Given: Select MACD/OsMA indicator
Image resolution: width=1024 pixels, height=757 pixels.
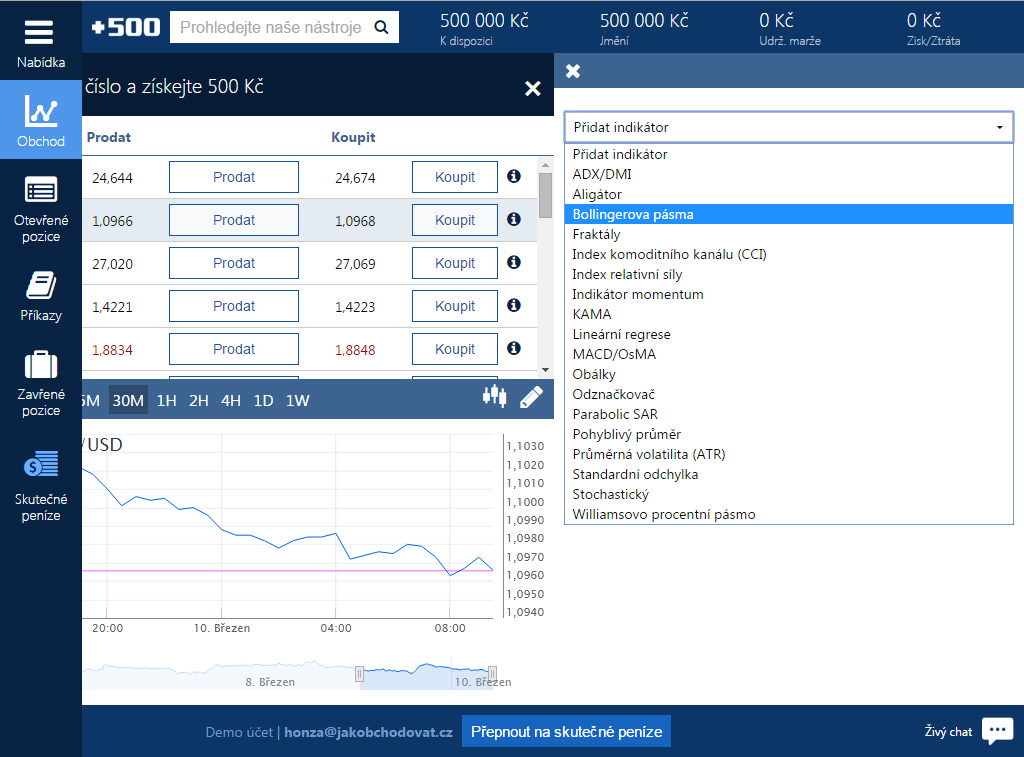Looking at the screenshot, I should click(x=788, y=355).
